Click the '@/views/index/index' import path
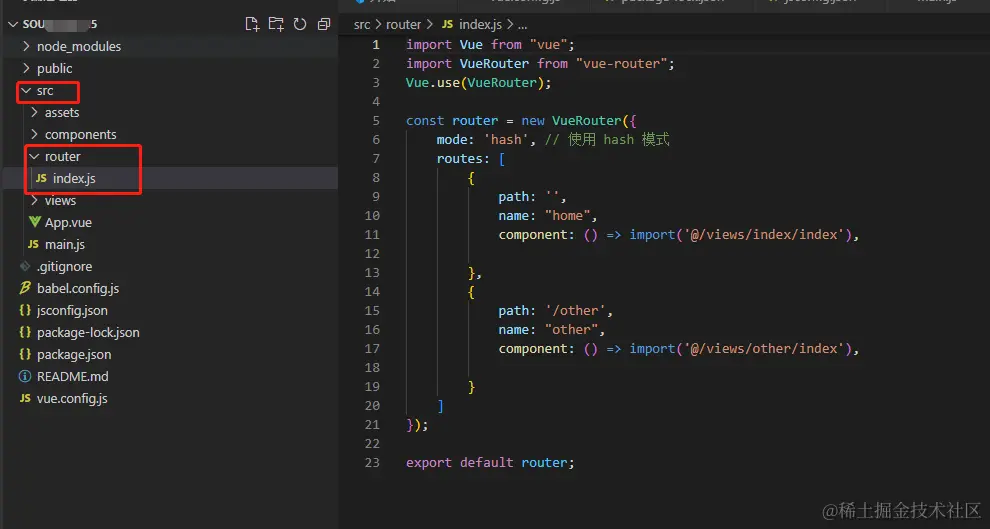 764,235
